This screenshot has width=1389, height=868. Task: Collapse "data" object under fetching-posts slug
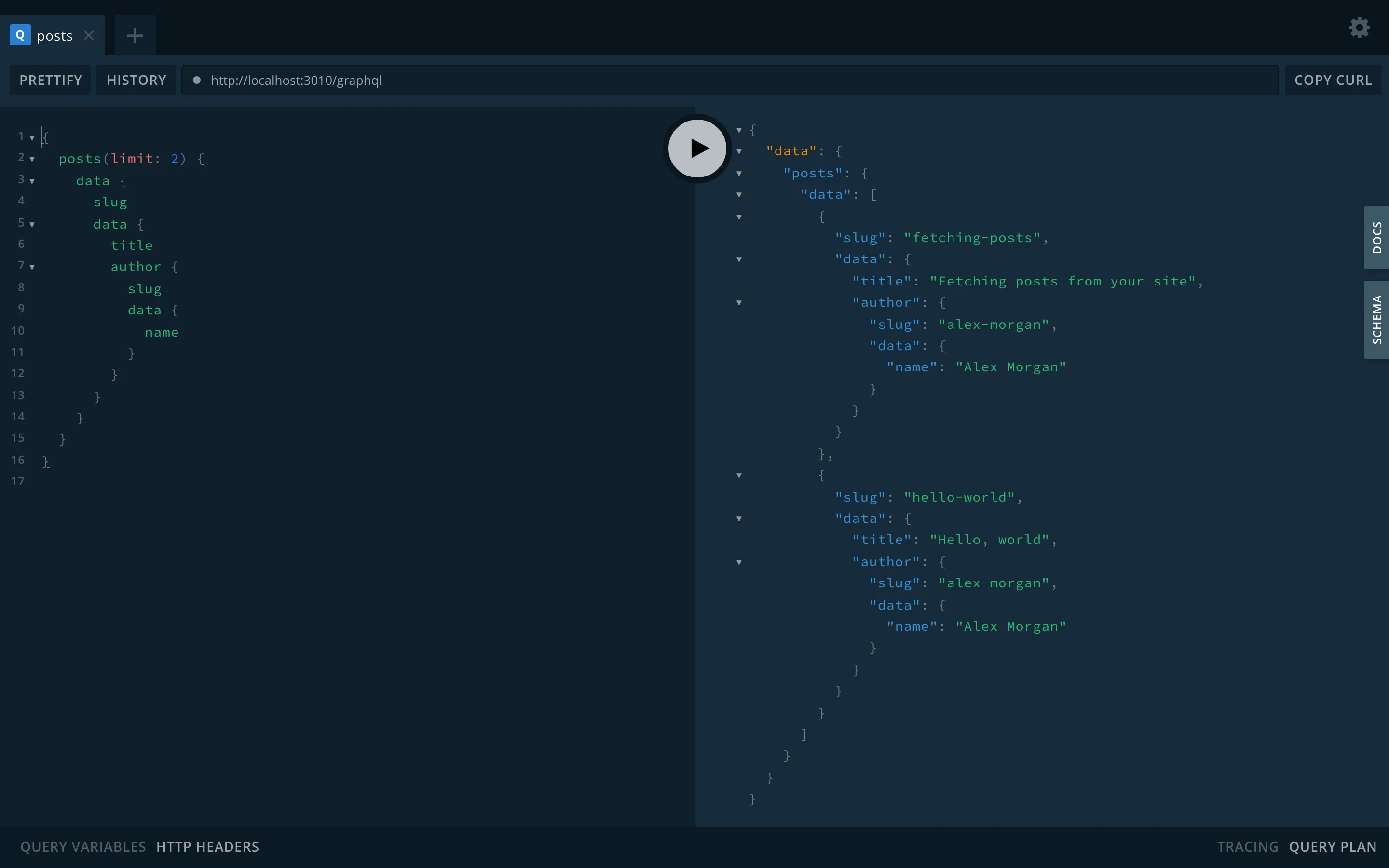pyautogui.click(x=739, y=259)
